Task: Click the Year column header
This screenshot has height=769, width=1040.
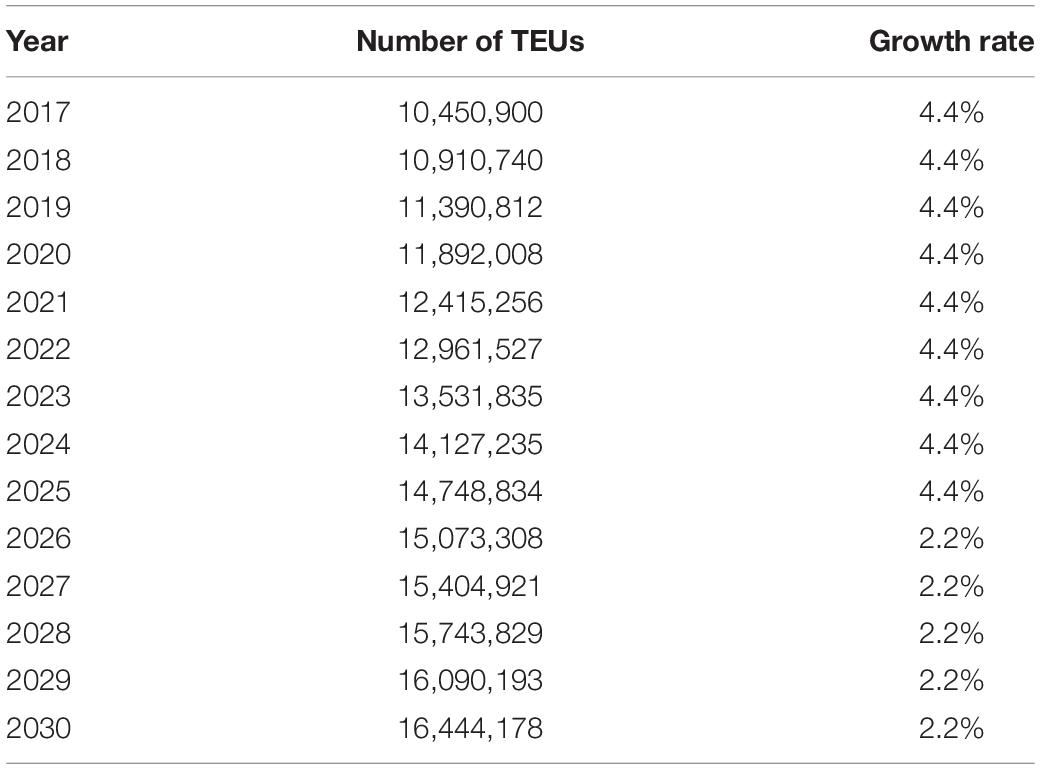Action: tap(37, 41)
